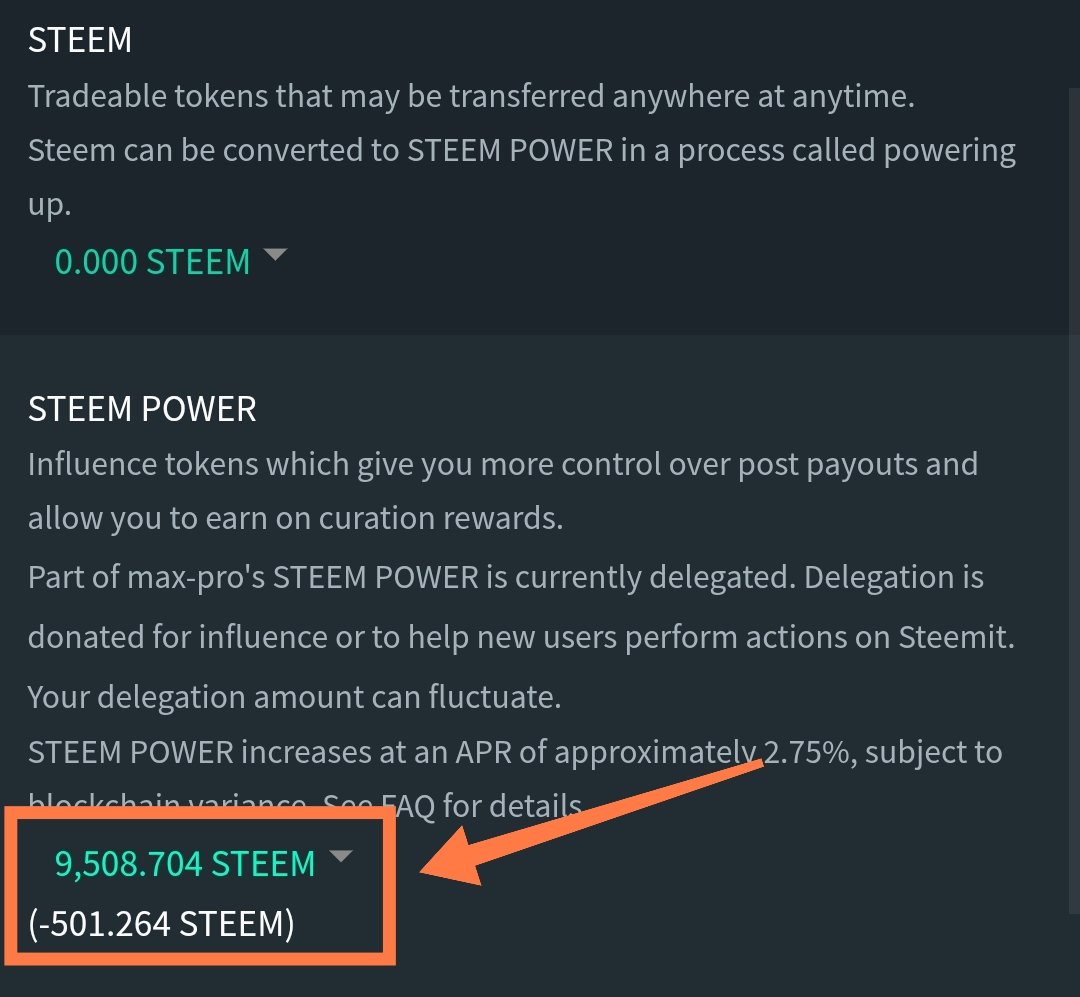Select the 9,508.704 STEEM power balance
The height and width of the screenshot is (997, 1080).
pyautogui.click(x=185, y=863)
